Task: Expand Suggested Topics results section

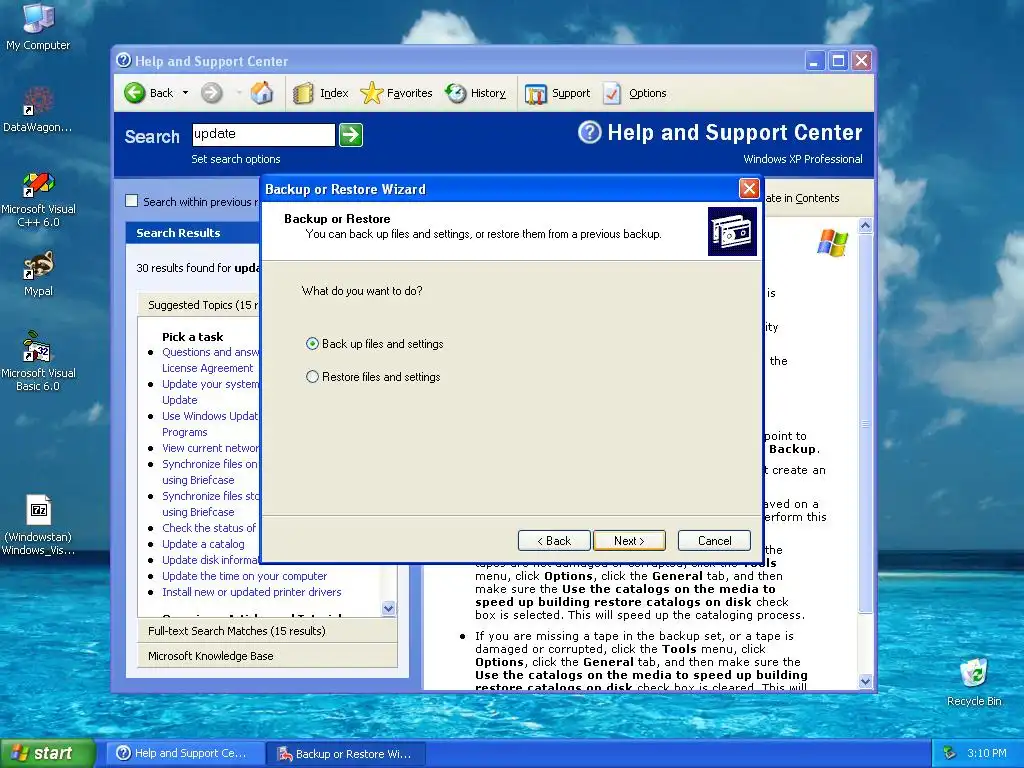Action: tap(199, 305)
